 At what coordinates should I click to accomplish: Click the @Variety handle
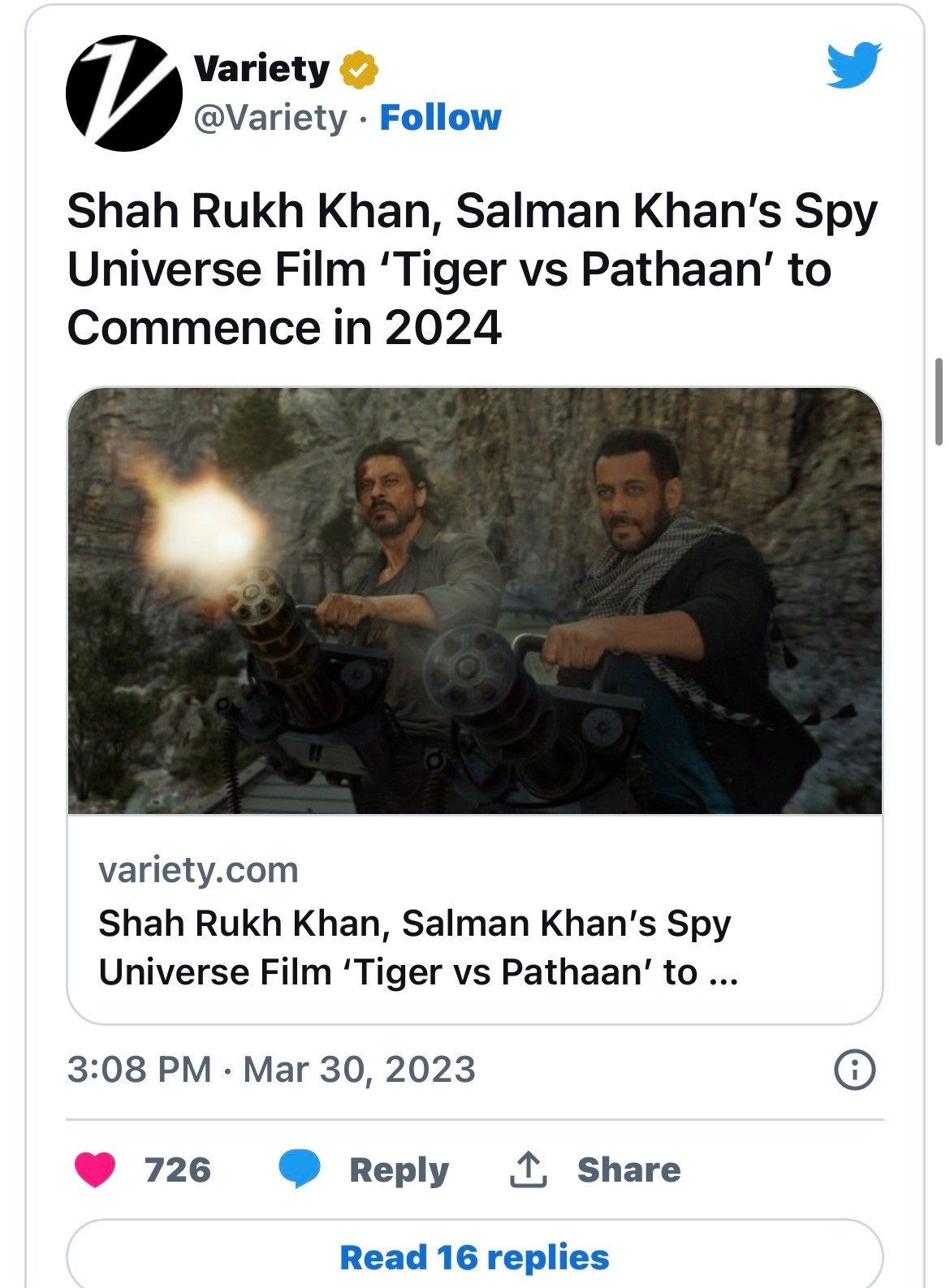[270, 118]
